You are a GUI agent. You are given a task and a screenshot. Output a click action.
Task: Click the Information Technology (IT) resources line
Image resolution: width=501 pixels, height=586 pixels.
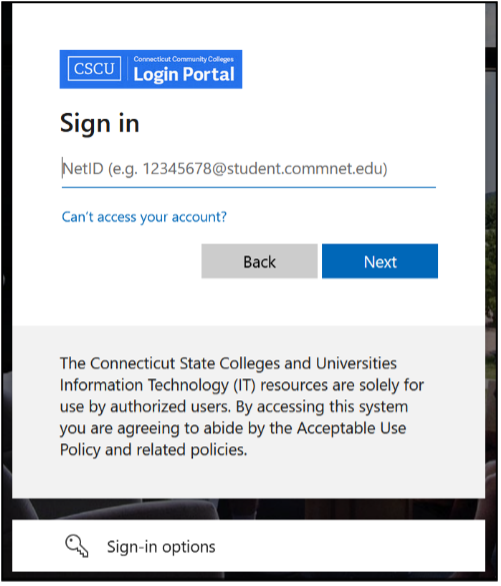coord(242,387)
